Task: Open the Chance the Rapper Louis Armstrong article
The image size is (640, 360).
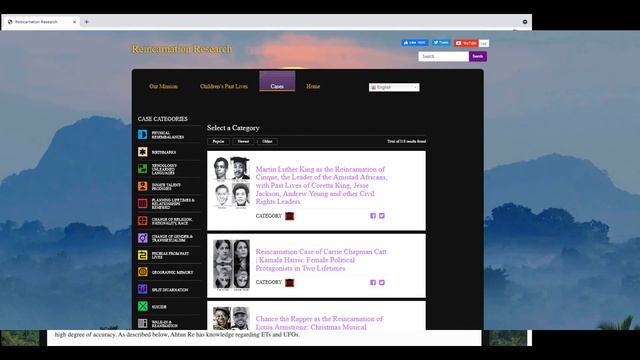Action: (319, 323)
